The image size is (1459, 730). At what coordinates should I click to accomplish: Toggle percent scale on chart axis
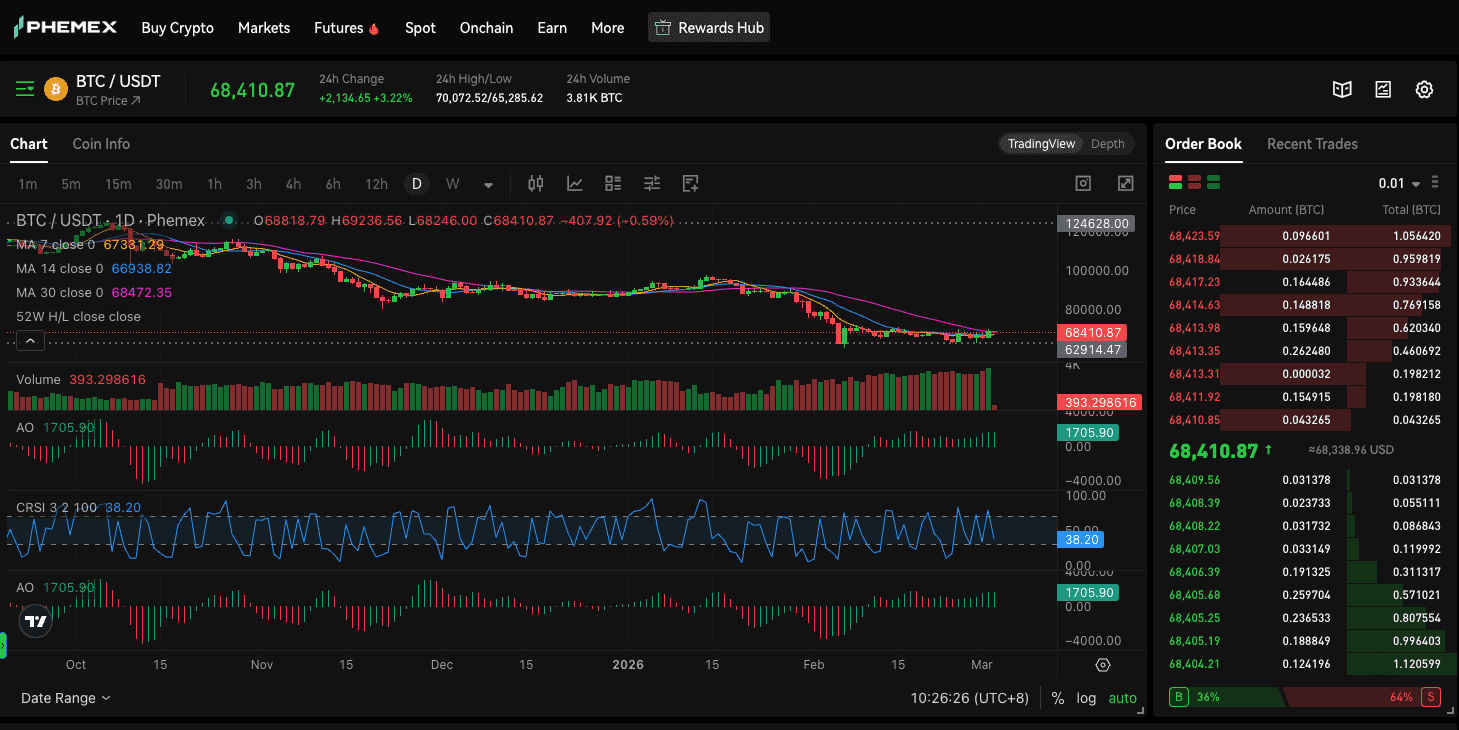tap(1057, 698)
